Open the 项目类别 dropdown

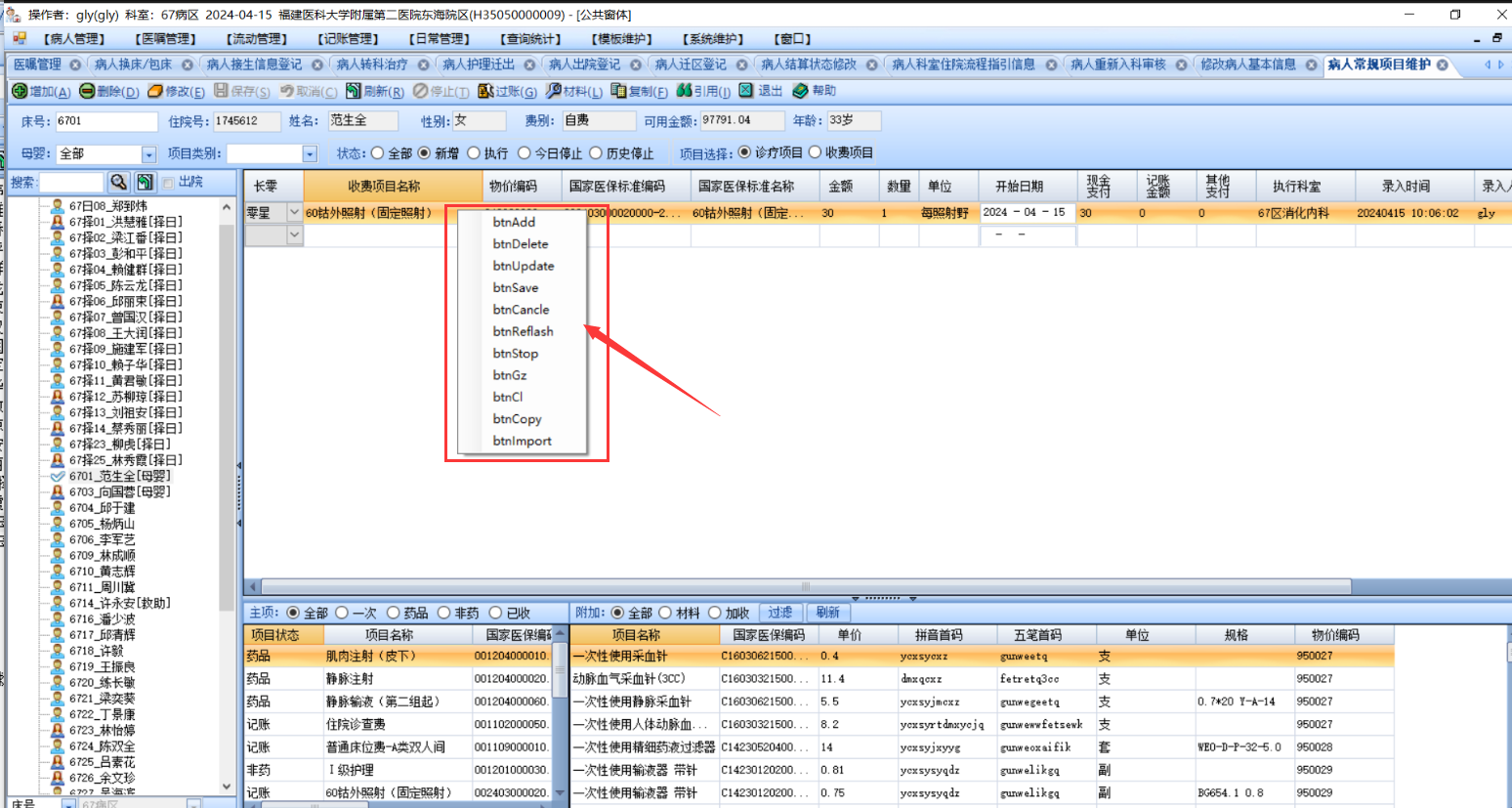310,154
